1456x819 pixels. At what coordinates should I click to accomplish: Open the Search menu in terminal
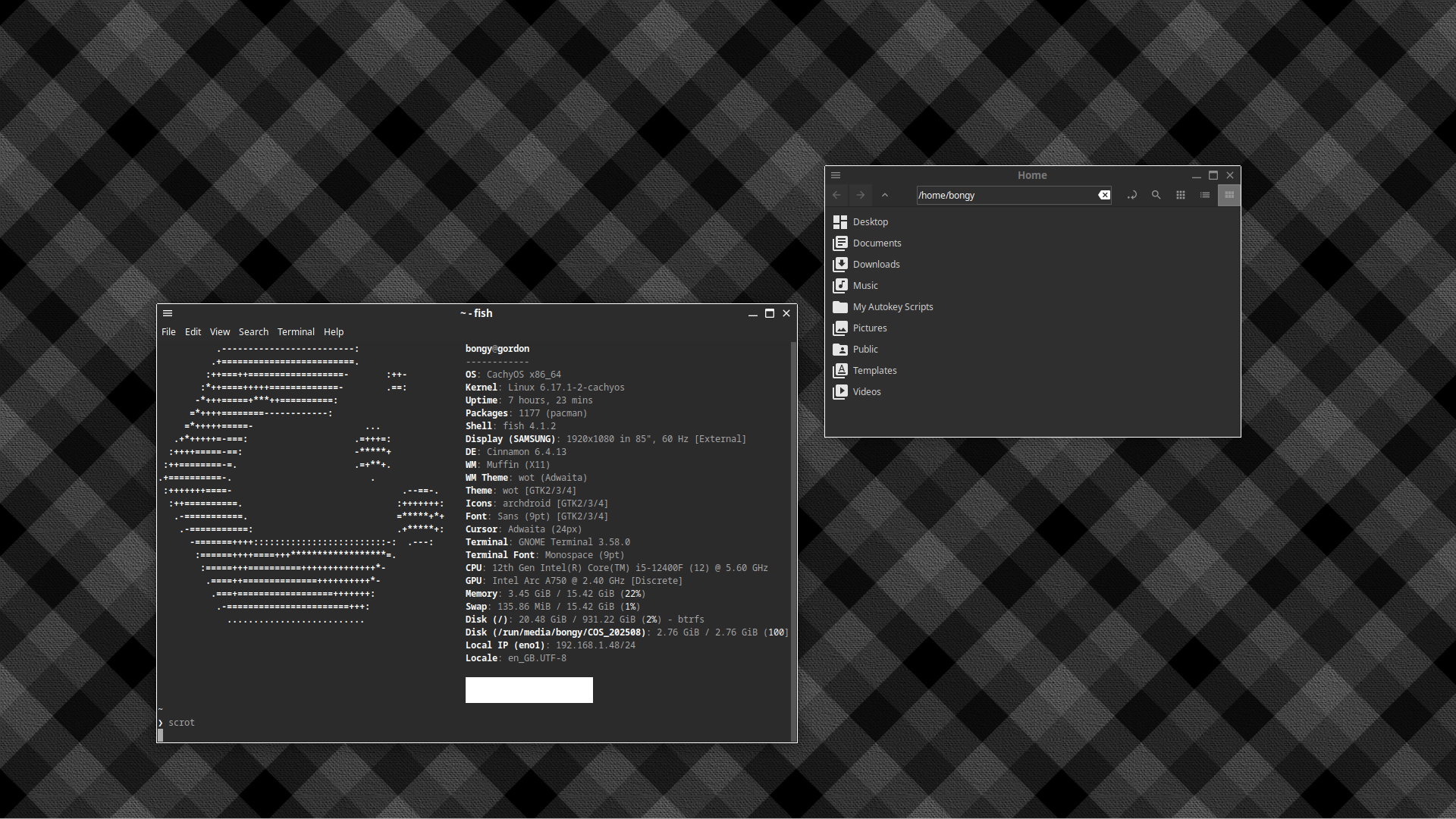[253, 332]
